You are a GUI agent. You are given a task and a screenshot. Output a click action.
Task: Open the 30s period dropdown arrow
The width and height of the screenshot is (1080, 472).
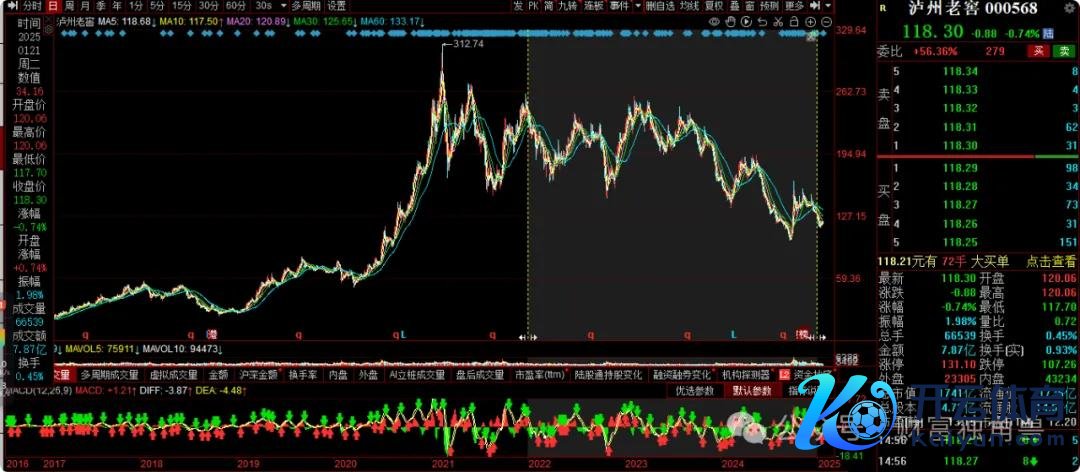pos(284,6)
